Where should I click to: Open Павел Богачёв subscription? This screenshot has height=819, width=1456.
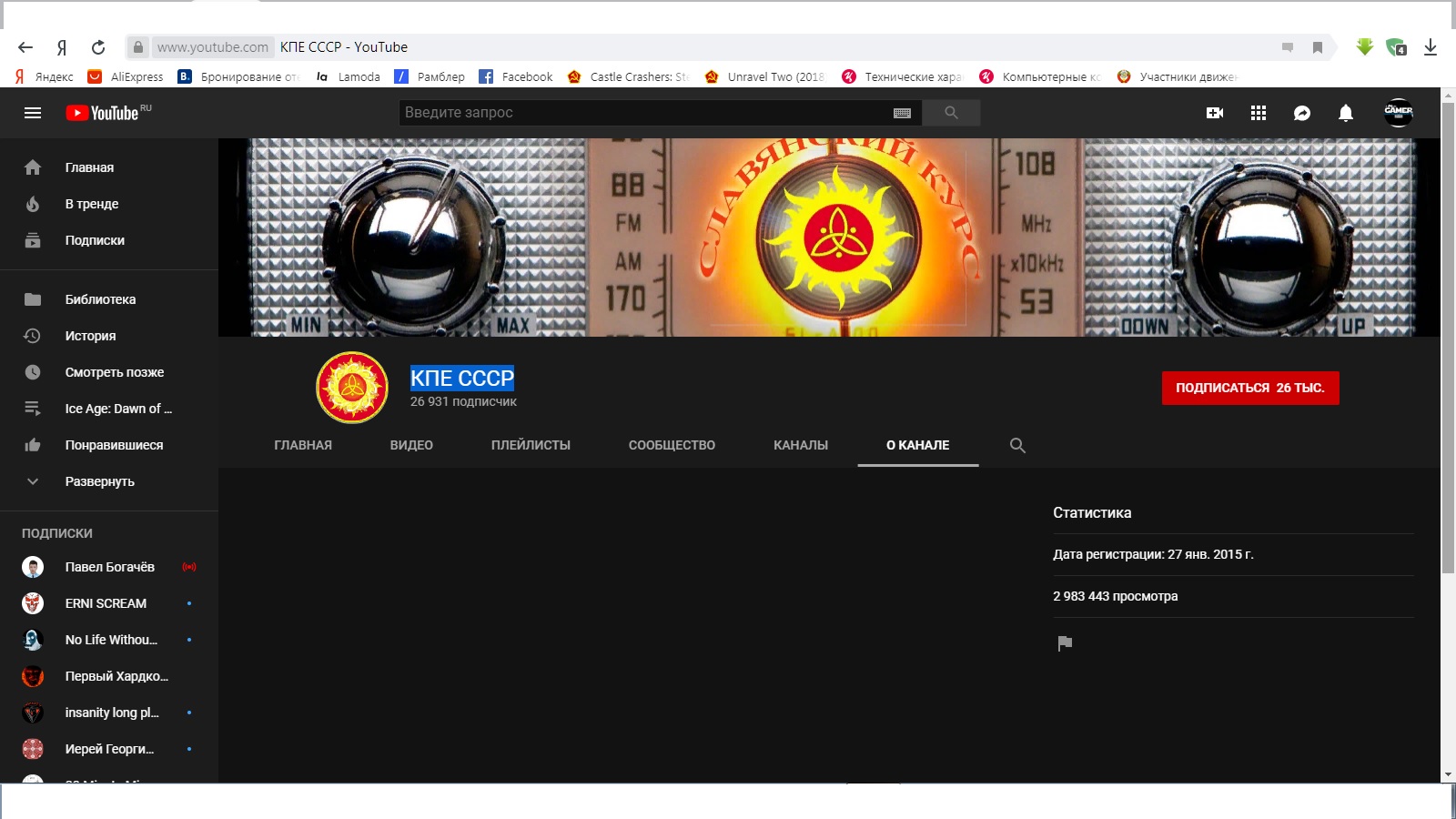[109, 567]
